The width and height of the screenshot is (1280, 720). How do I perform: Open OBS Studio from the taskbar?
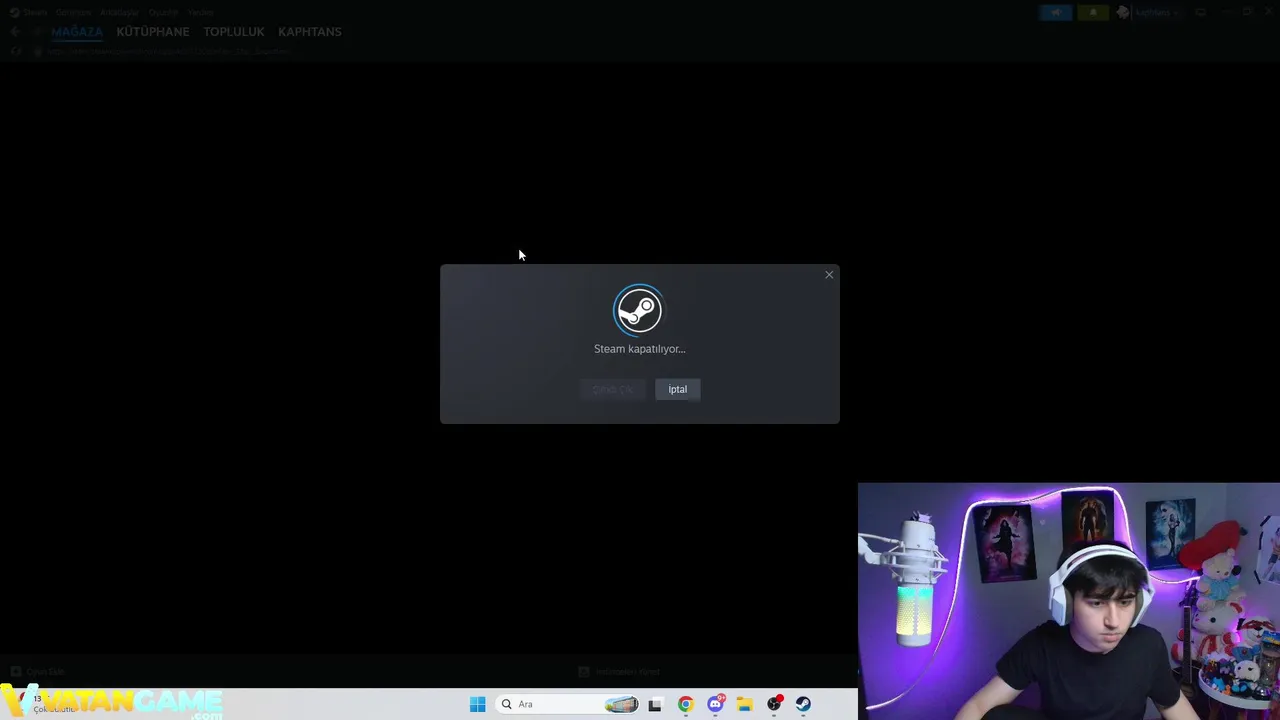(774, 704)
